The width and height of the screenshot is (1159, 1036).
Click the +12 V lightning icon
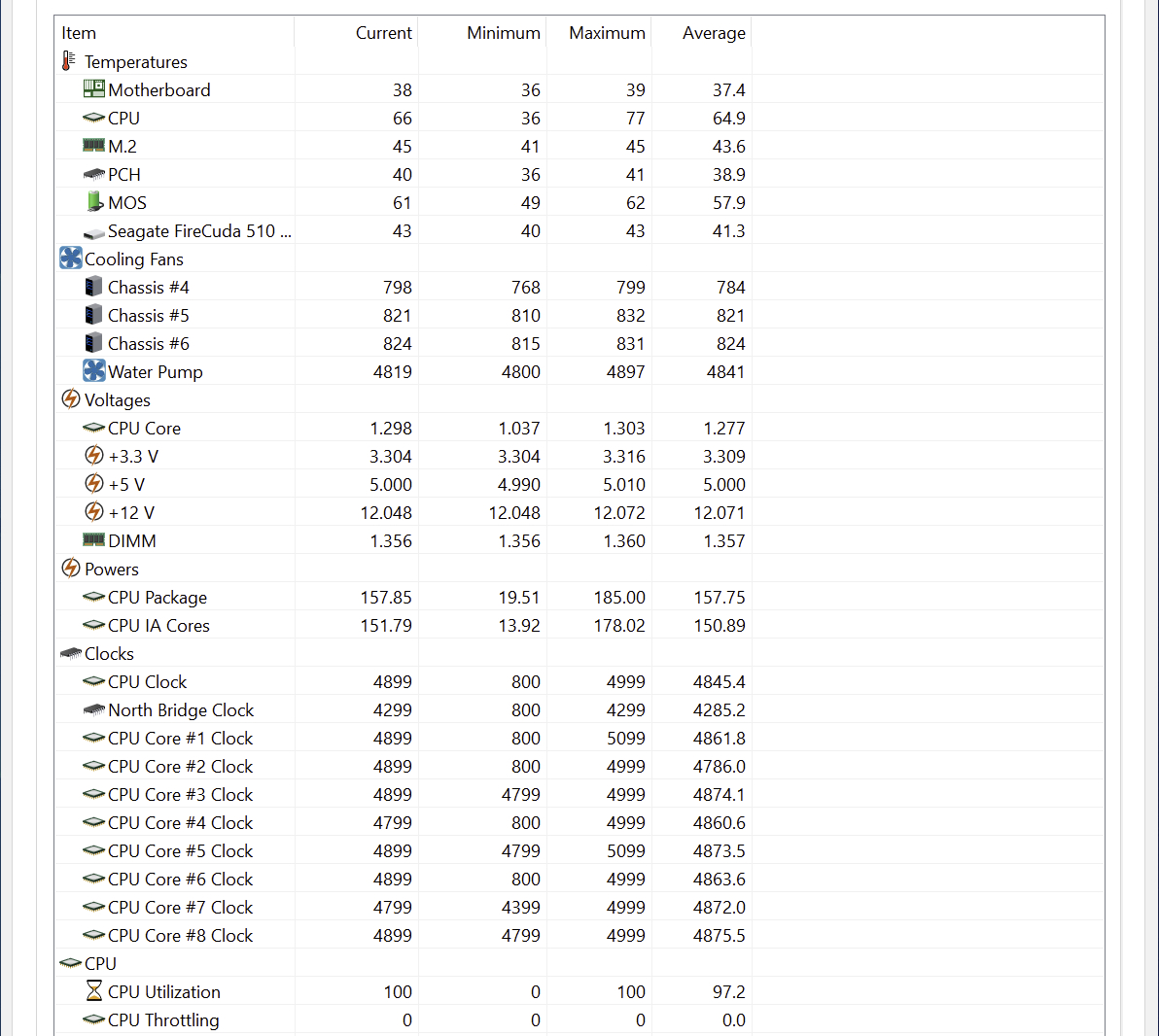[93, 512]
